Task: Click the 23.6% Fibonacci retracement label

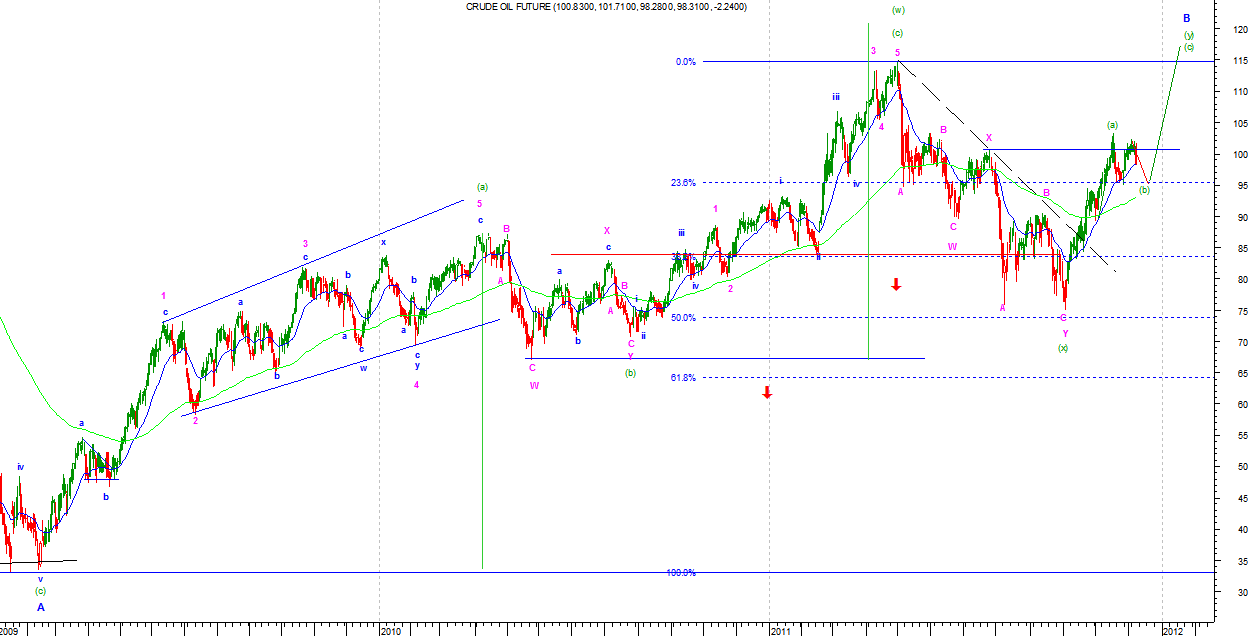Action: pyautogui.click(x=683, y=183)
